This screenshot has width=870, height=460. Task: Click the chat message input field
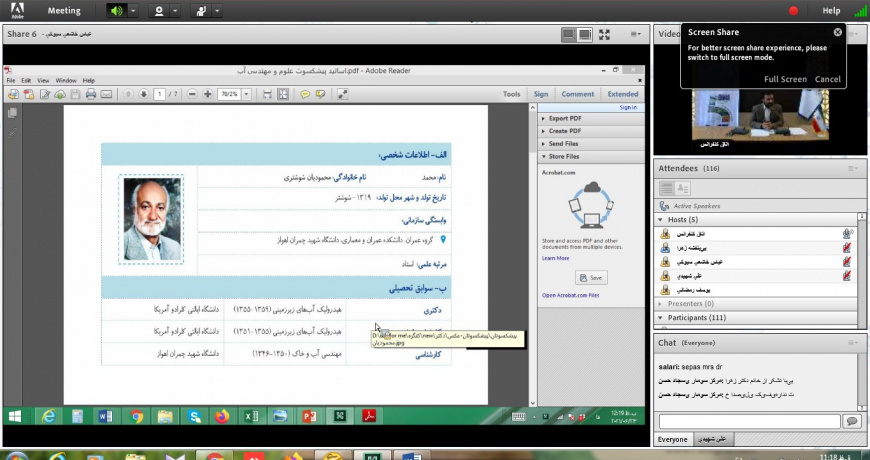tap(750, 421)
